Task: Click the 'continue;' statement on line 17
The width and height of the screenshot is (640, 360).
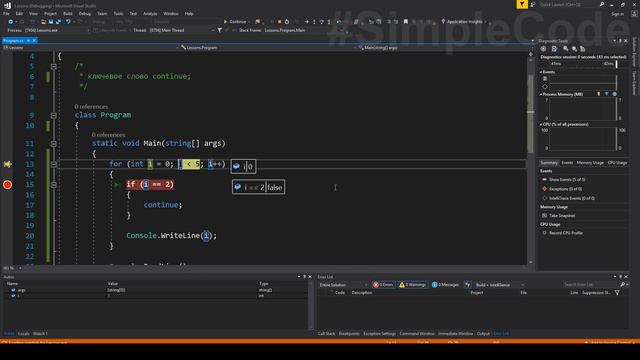Action: (162, 205)
